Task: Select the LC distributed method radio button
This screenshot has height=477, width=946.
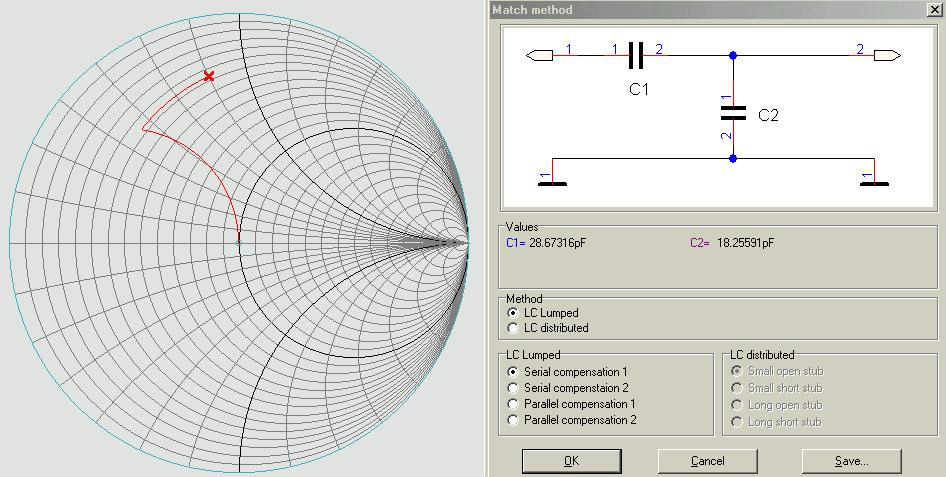Action: 513,328
